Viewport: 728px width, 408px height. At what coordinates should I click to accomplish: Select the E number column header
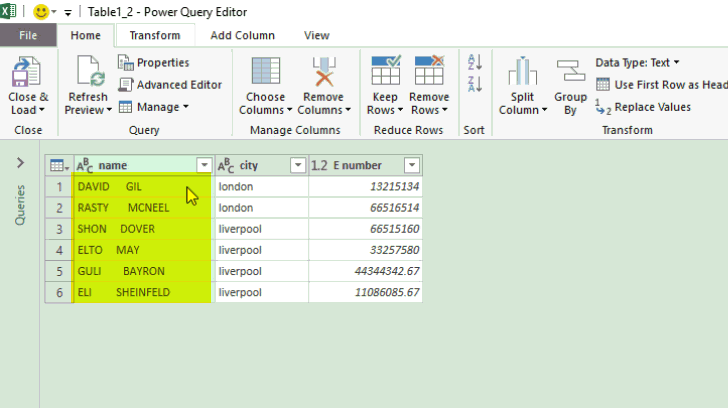click(x=365, y=165)
